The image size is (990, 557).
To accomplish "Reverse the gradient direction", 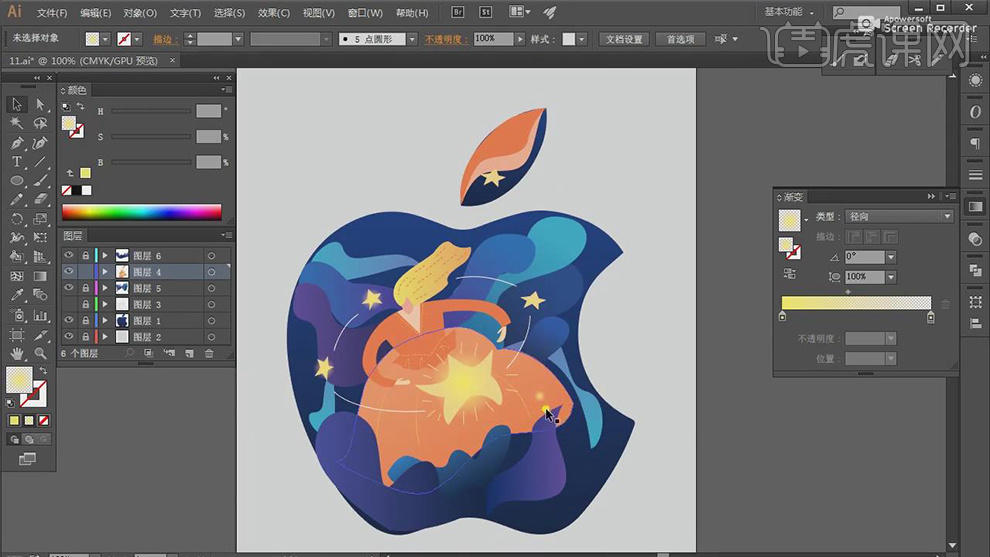I will tap(790, 273).
